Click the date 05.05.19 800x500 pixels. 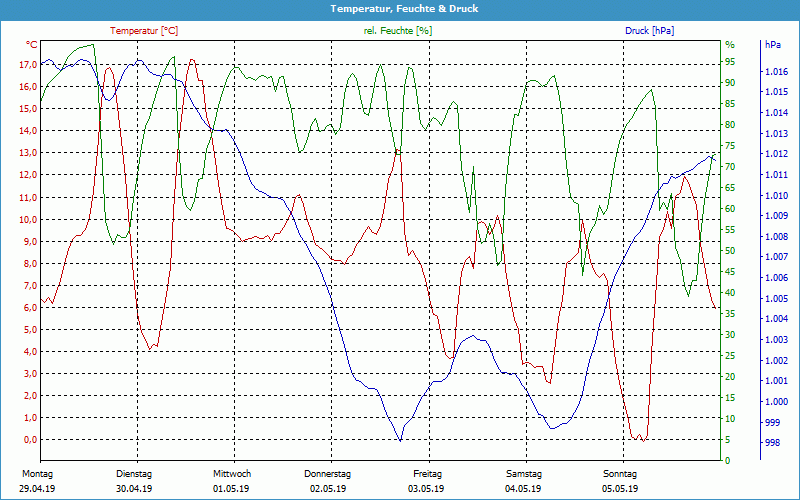tap(620, 488)
